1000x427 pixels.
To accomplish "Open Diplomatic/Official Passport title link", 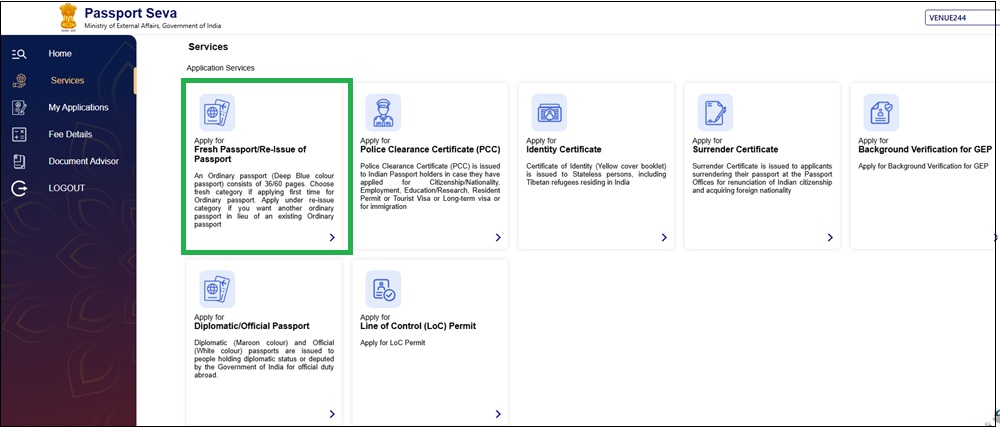I will click(x=252, y=326).
